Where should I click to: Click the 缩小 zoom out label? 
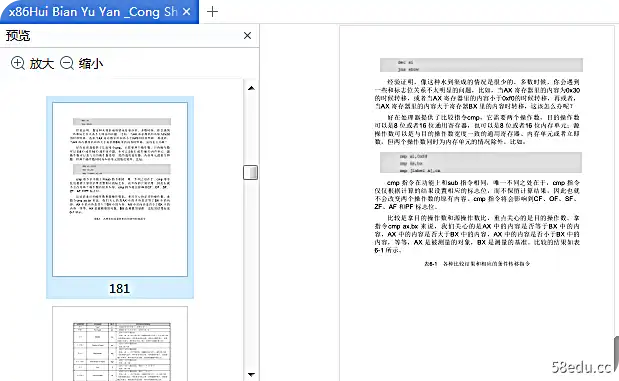91,63
